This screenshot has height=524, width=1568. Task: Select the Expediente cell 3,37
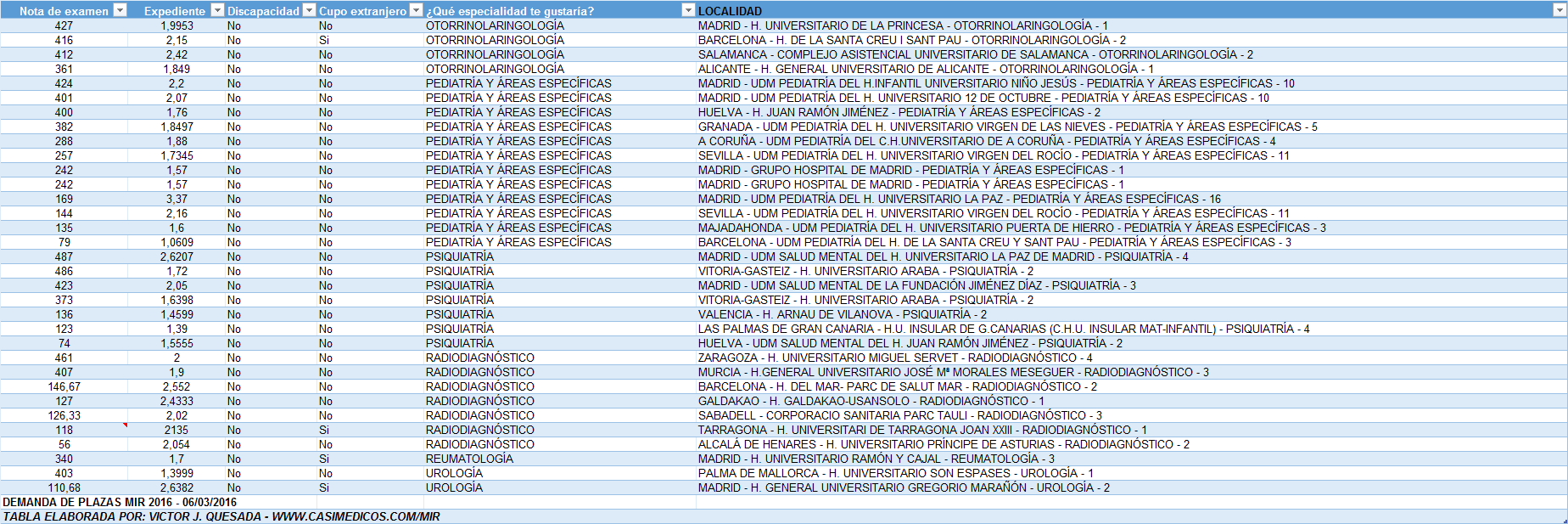tap(176, 199)
